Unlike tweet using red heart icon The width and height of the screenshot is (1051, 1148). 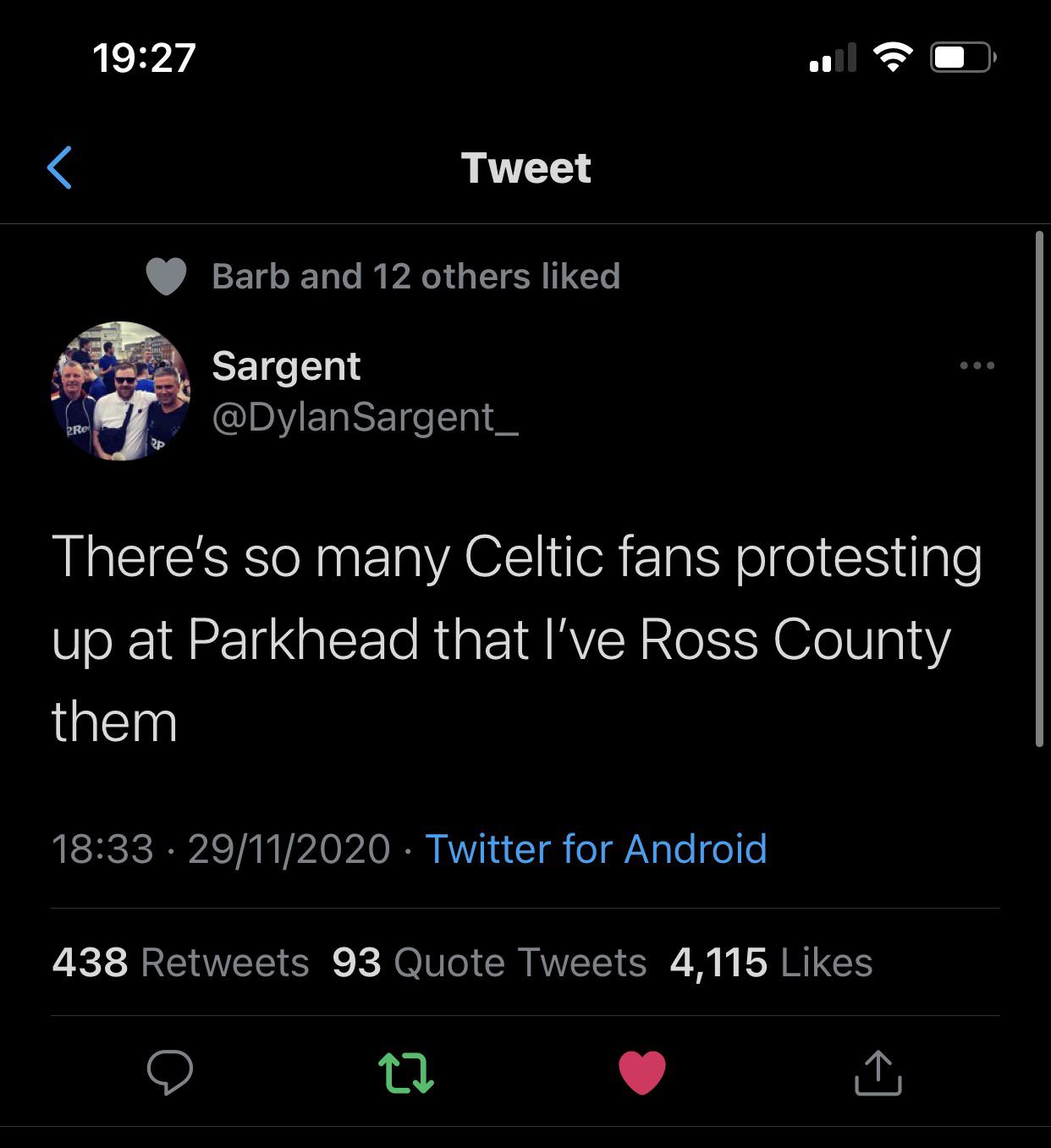pos(642,1072)
